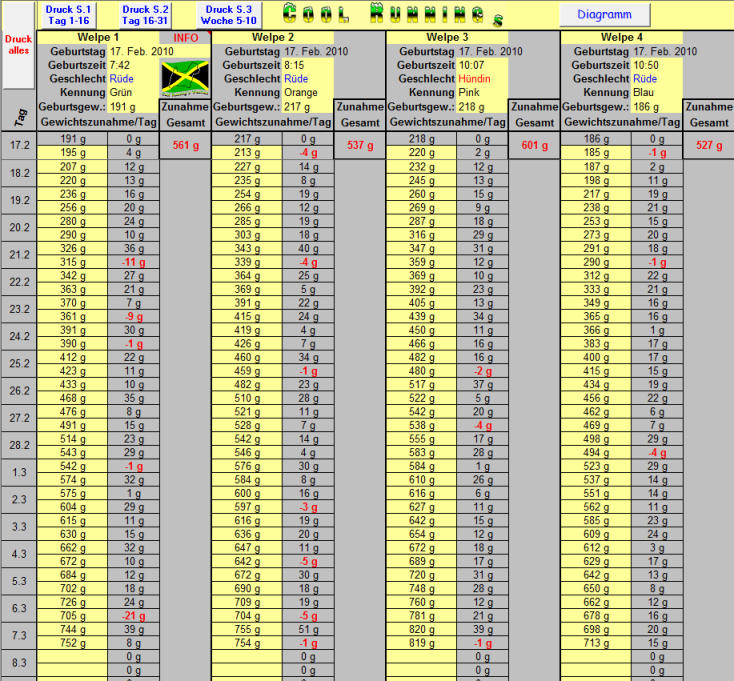This screenshot has width=734, height=681.
Task: Click Druck S.2 Tag 16-31 button
Action: click(146, 14)
